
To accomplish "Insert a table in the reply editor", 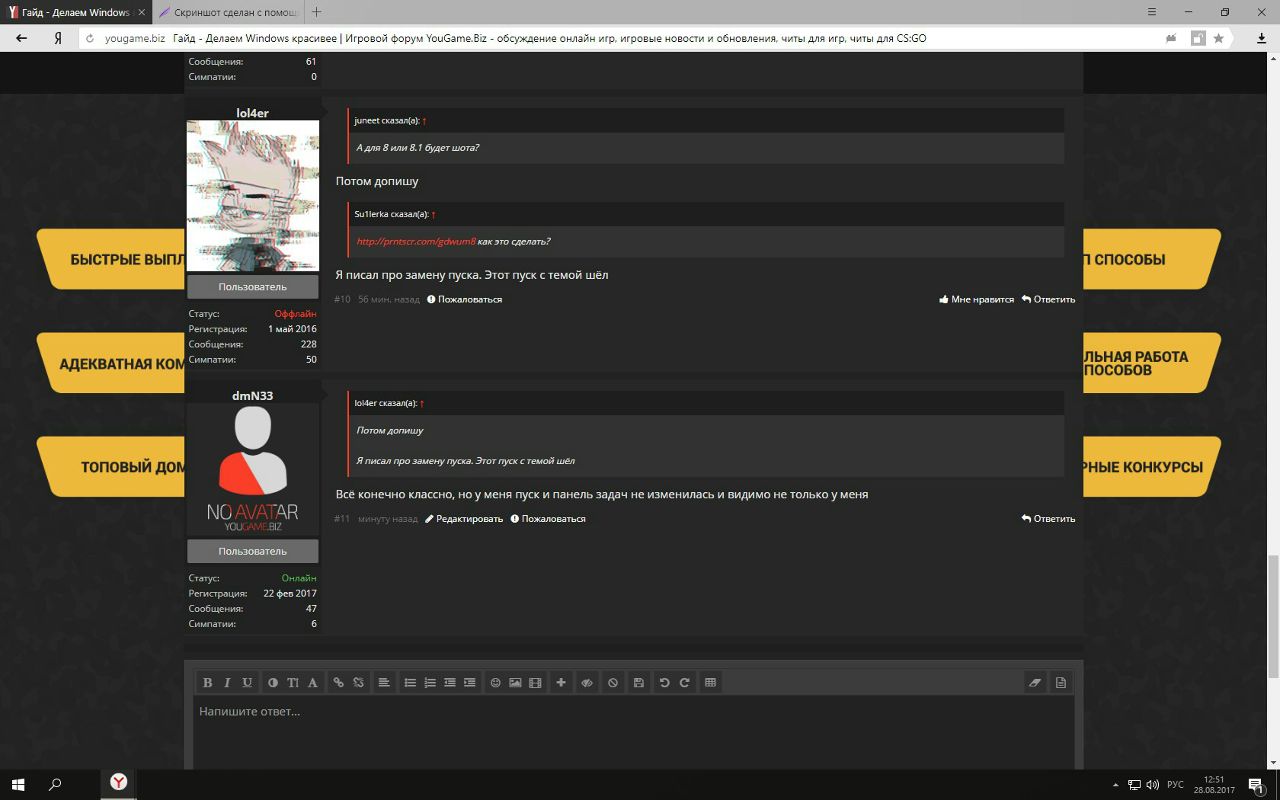I will [710, 683].
